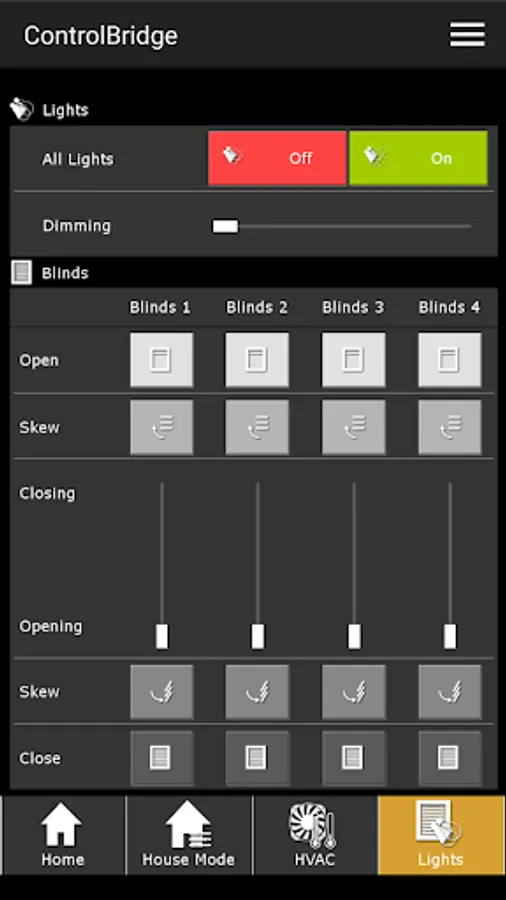Select the Lights tab

pyautogui.click(x=441, y=835)
